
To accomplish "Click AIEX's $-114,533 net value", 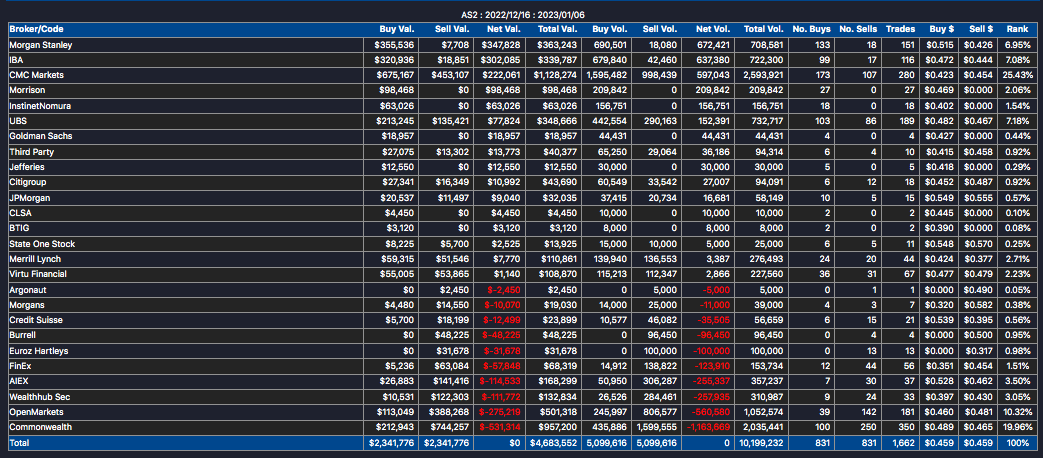I will [x=502, y=381].
